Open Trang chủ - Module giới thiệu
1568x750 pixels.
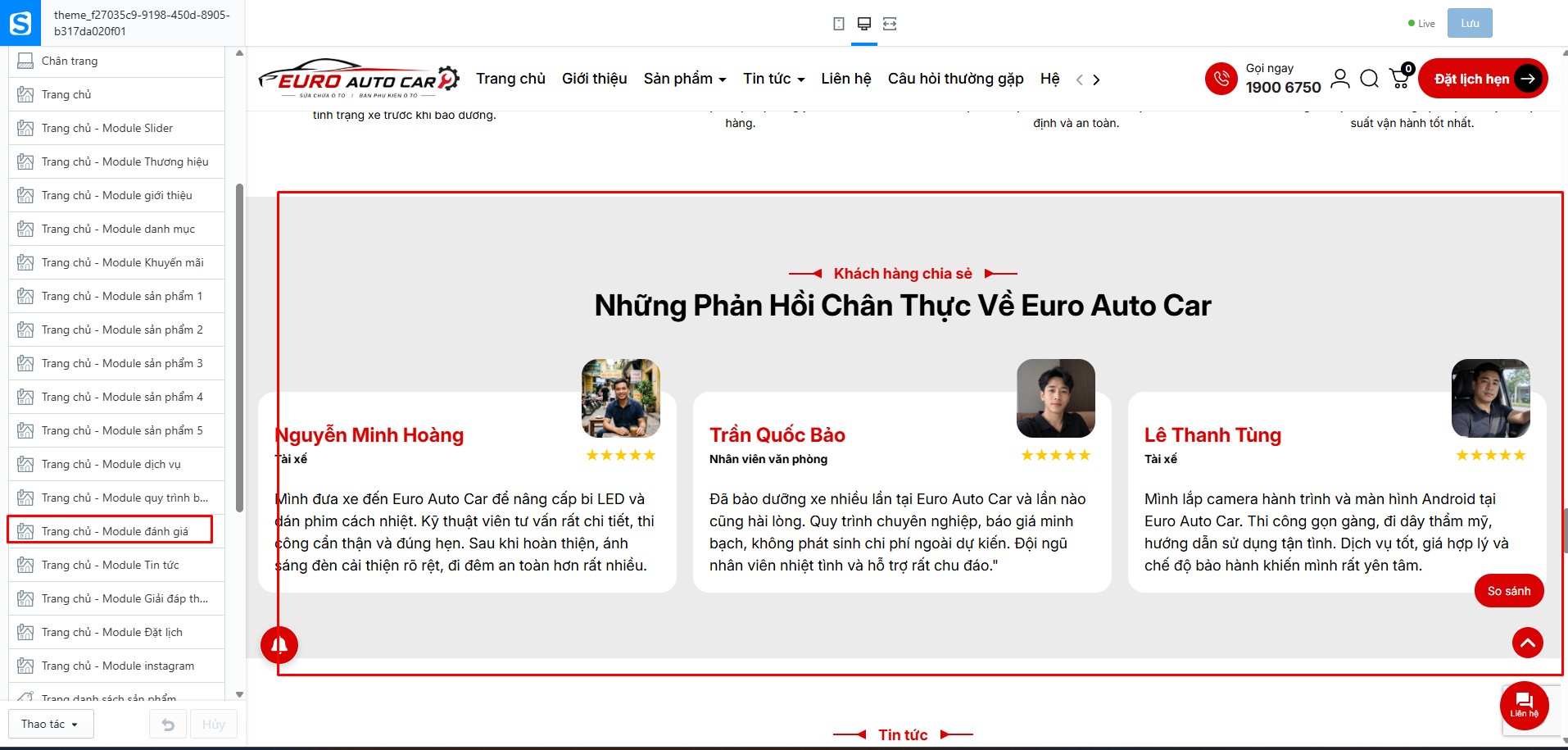[x=116, y=195]
